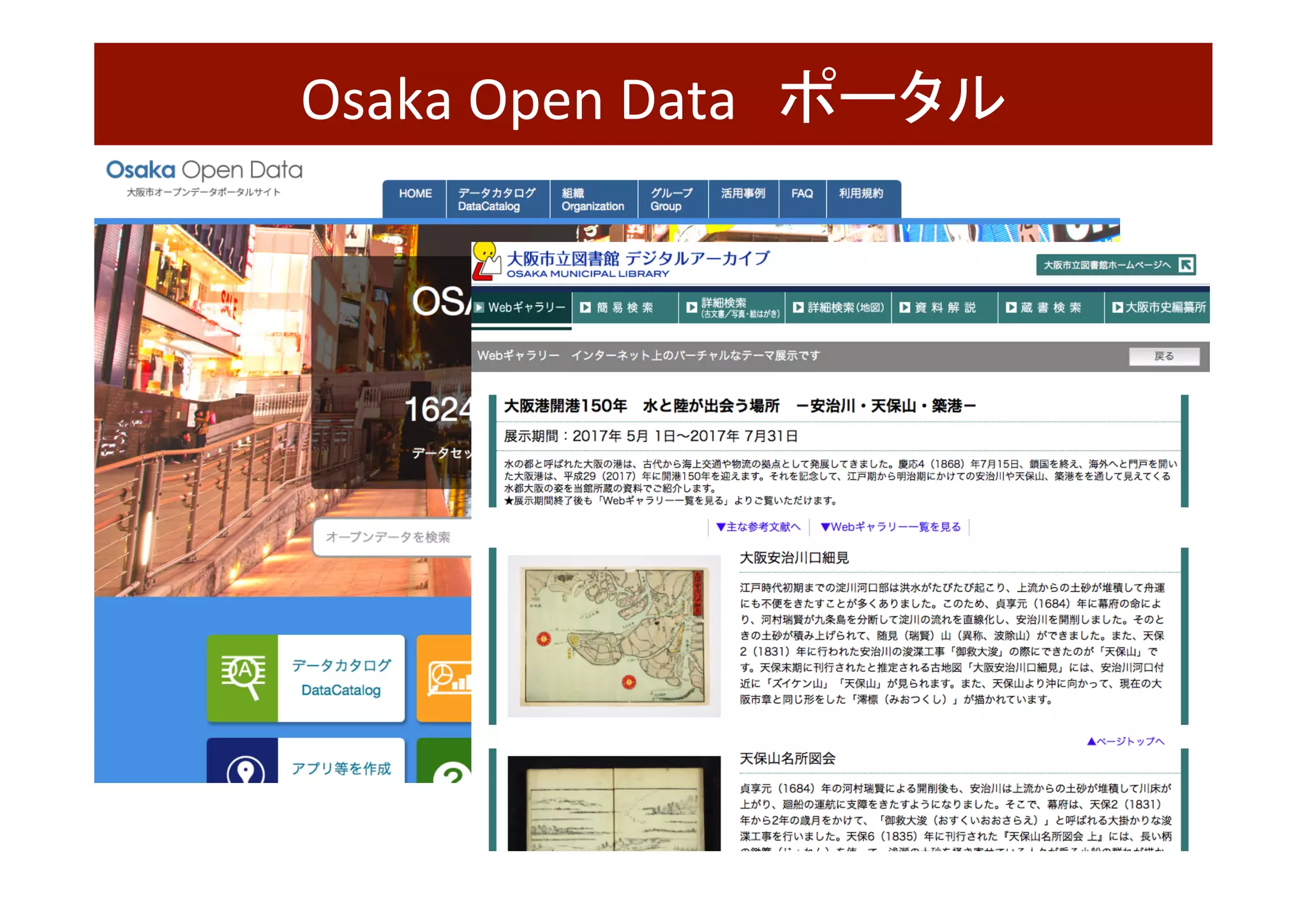This screenshot has height=924, width=1307.
Task: Click the play arrow icon beside 詳細検索(地図)
Action: 798,308
